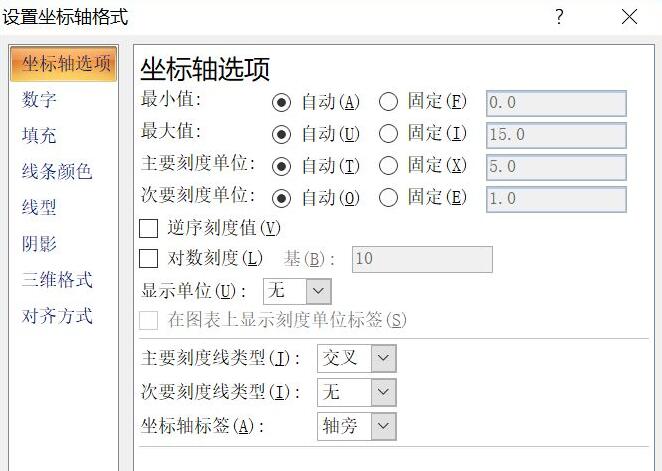This screenshot has width=662, height=471.
Task: Open the 阴影 settings page
Action: pyautogui.click(x=39, y=244)
